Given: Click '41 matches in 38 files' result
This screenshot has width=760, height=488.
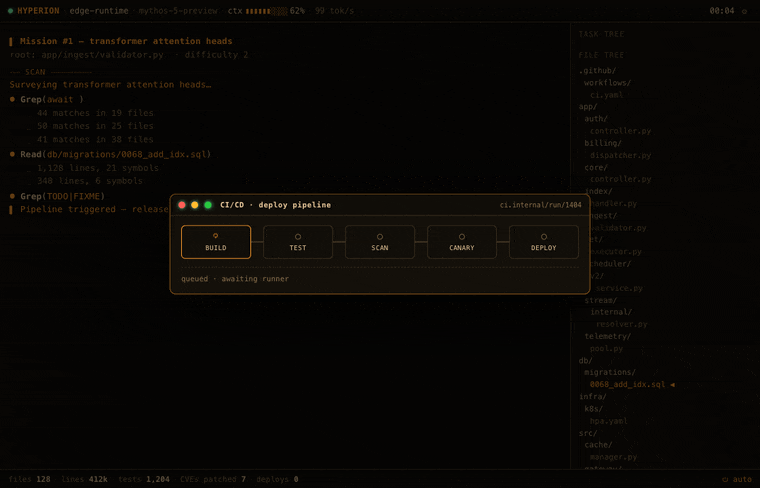Looking at the screenshot, I should [x=95, y=140].
